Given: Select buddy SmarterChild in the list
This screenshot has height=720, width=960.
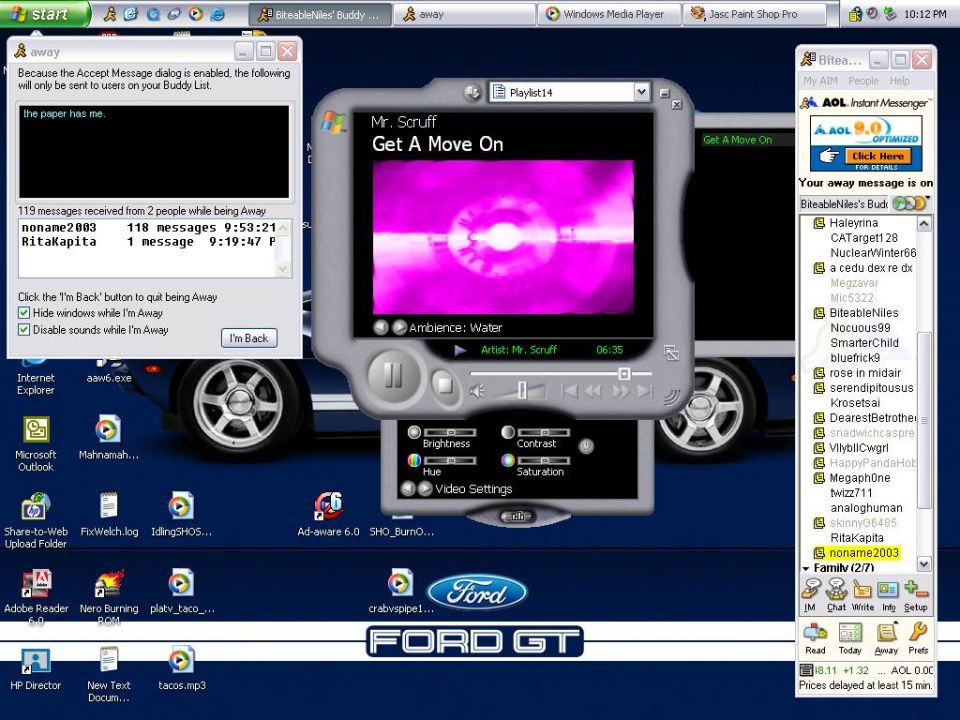Looking at the screenshot, I should pos(864,343).
